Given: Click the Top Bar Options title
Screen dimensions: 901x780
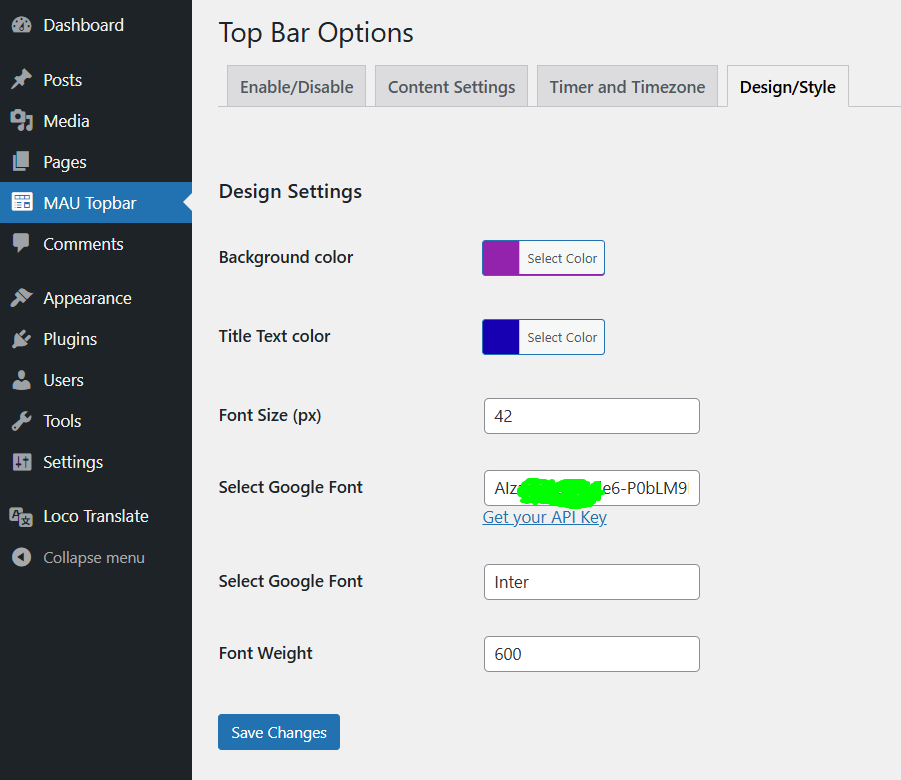Looking at the screenshot, I should pos(316,33).
